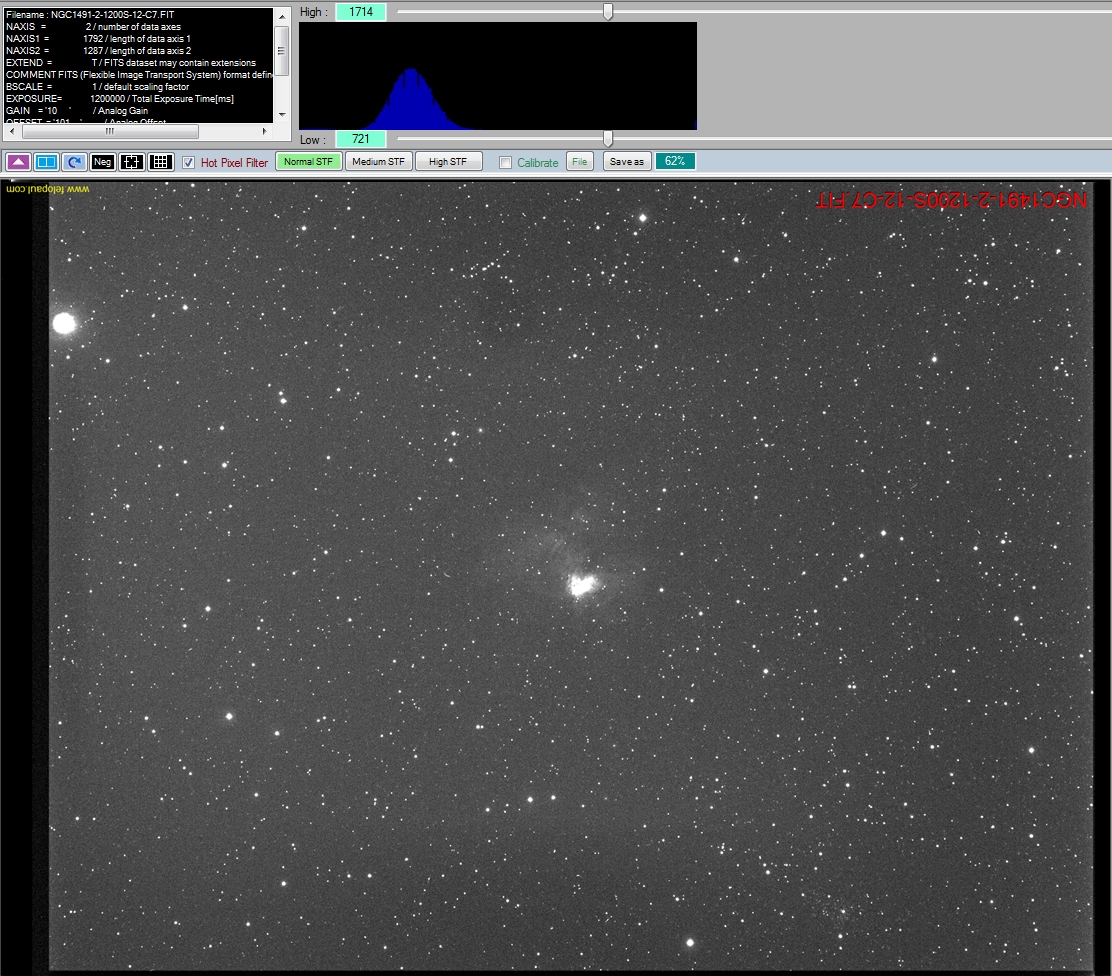Click the header horizontal scroll left arrow
Screen dimensions: 1112x976
click(x=11, y=131)
